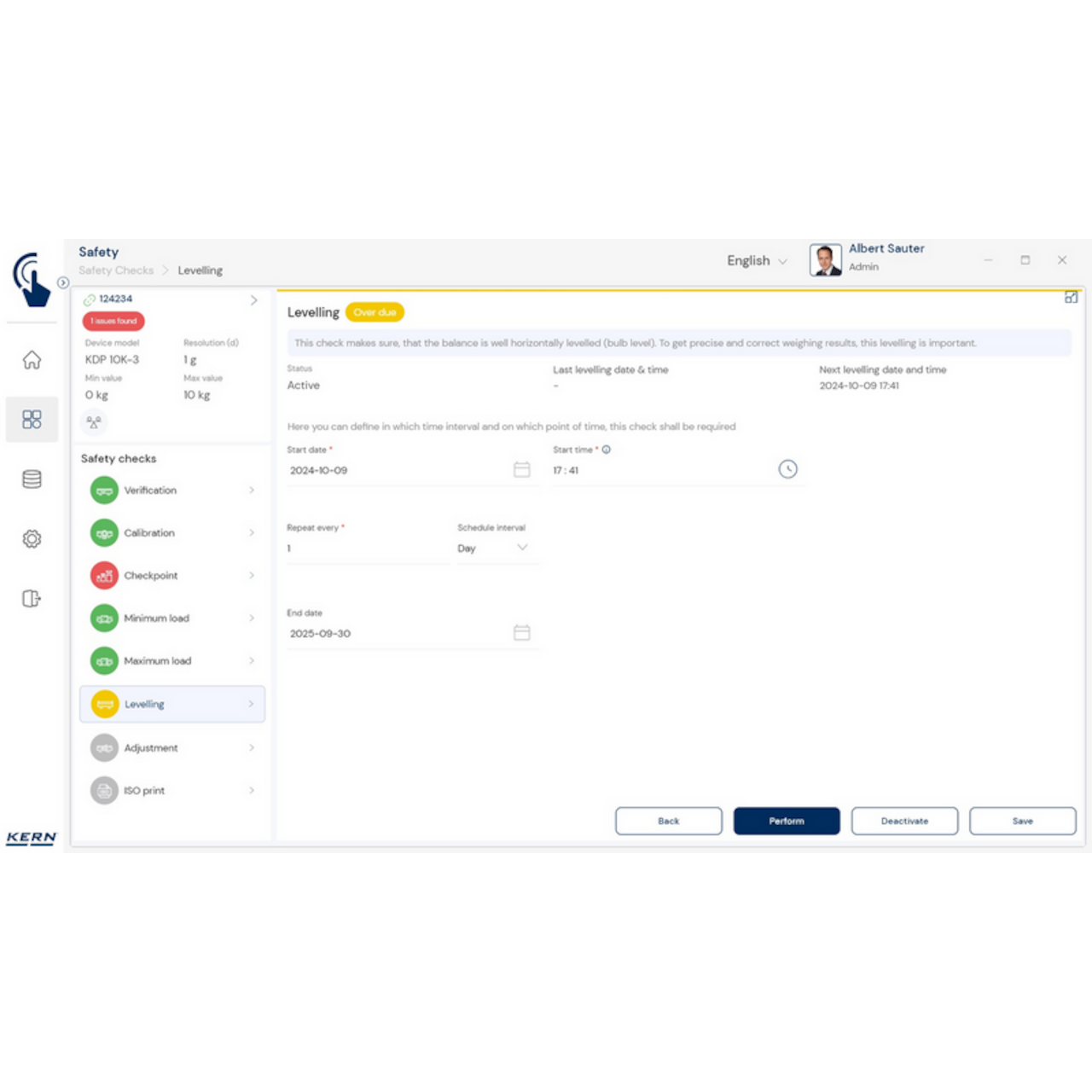Open the calendar picker for Start date
The height and width of the screenshot is (1092, 1092).
click(522, 469)
